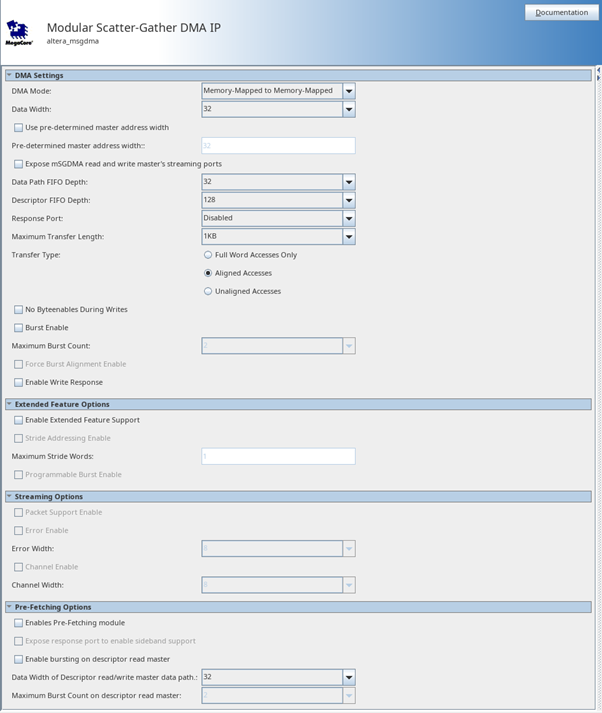Open the Response Port dropdown
This screenshot has width=602, height=713.
(278, 218)
